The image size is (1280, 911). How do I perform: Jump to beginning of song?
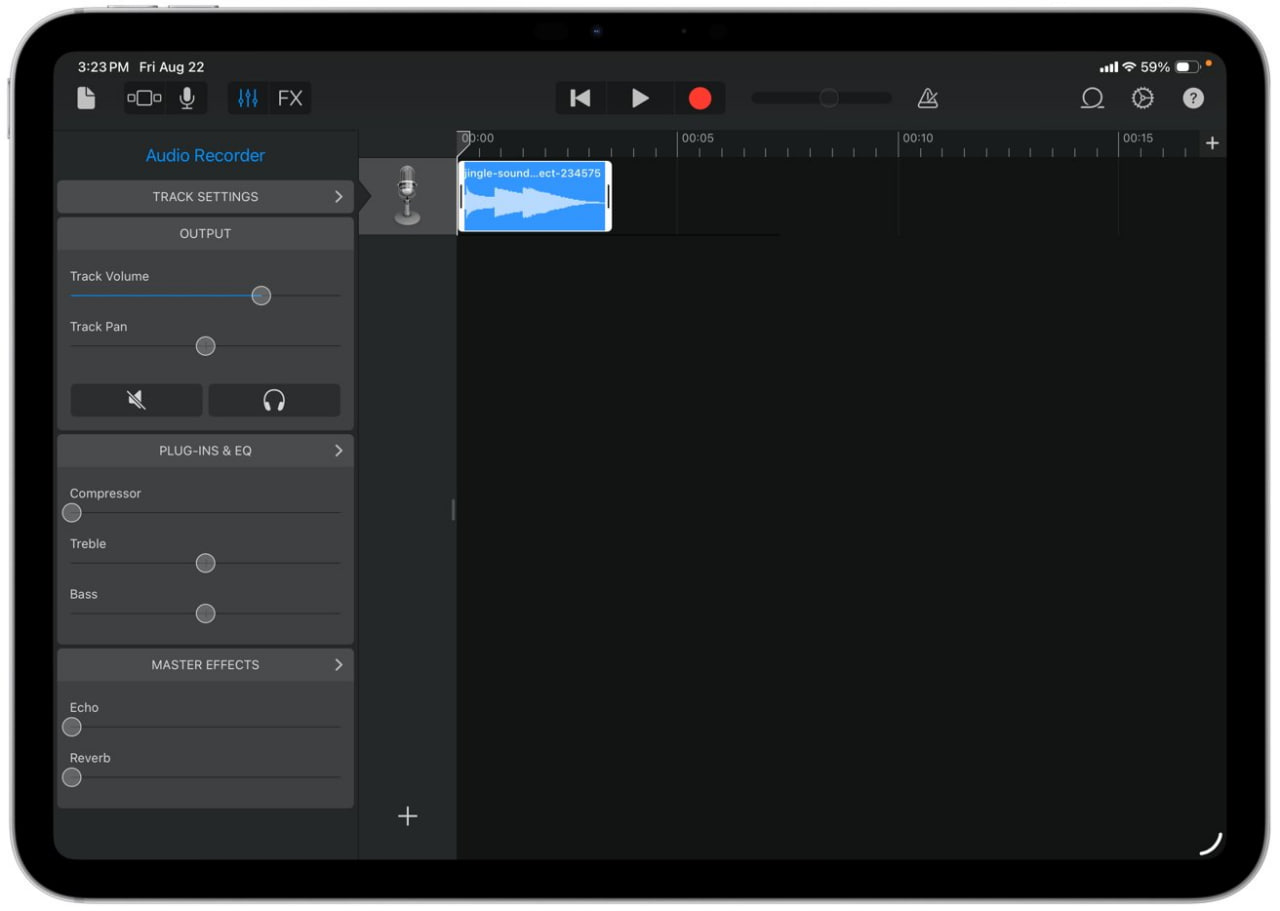(580, 98)
